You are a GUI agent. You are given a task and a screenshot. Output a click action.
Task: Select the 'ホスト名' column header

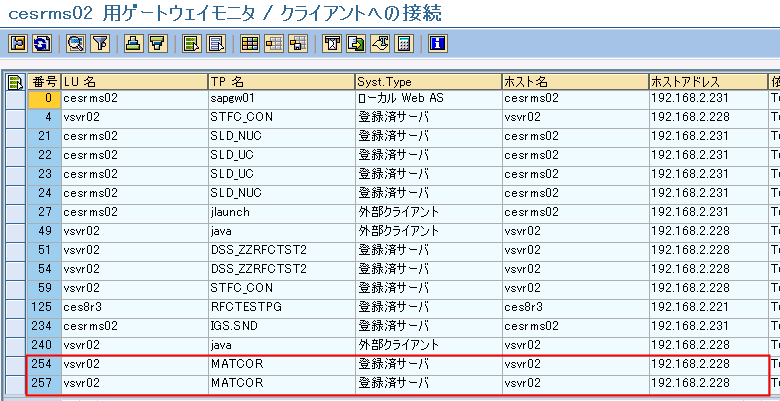click(573, 82)
